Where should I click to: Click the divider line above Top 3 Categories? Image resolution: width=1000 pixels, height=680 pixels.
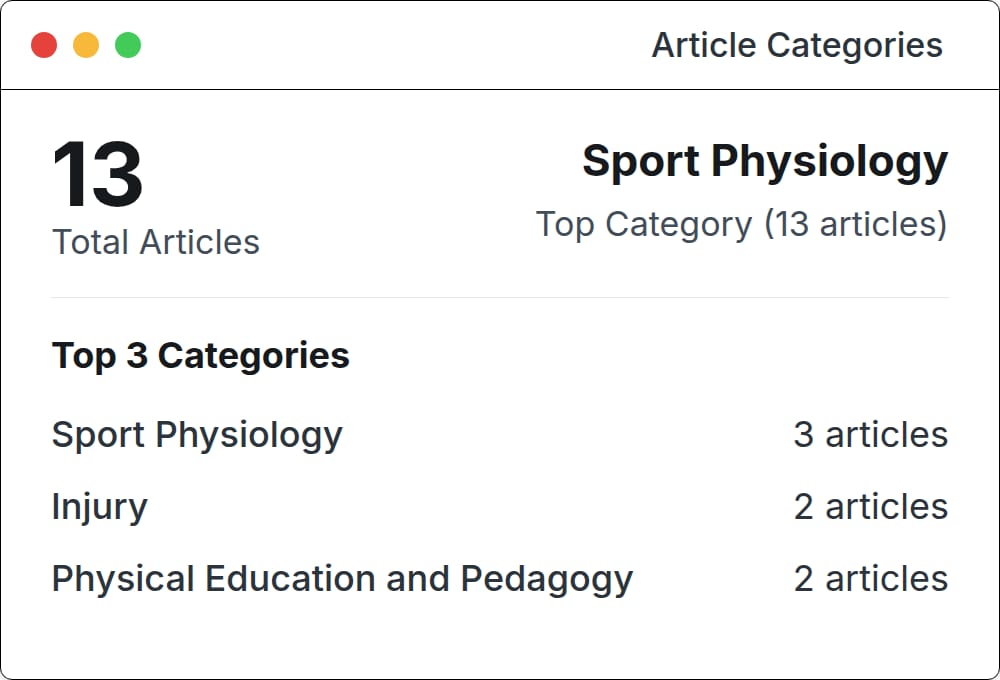pos(500,297)
